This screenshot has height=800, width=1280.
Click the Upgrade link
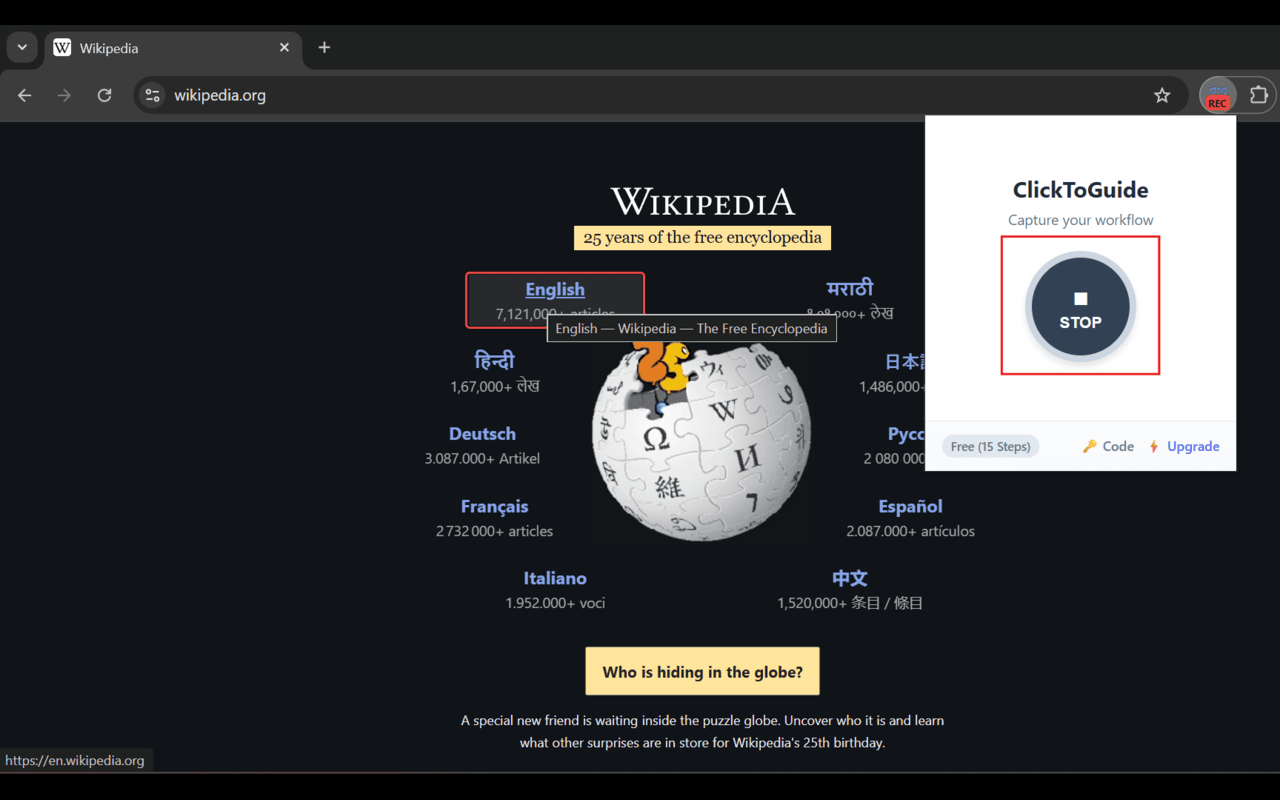[1192, 446]
